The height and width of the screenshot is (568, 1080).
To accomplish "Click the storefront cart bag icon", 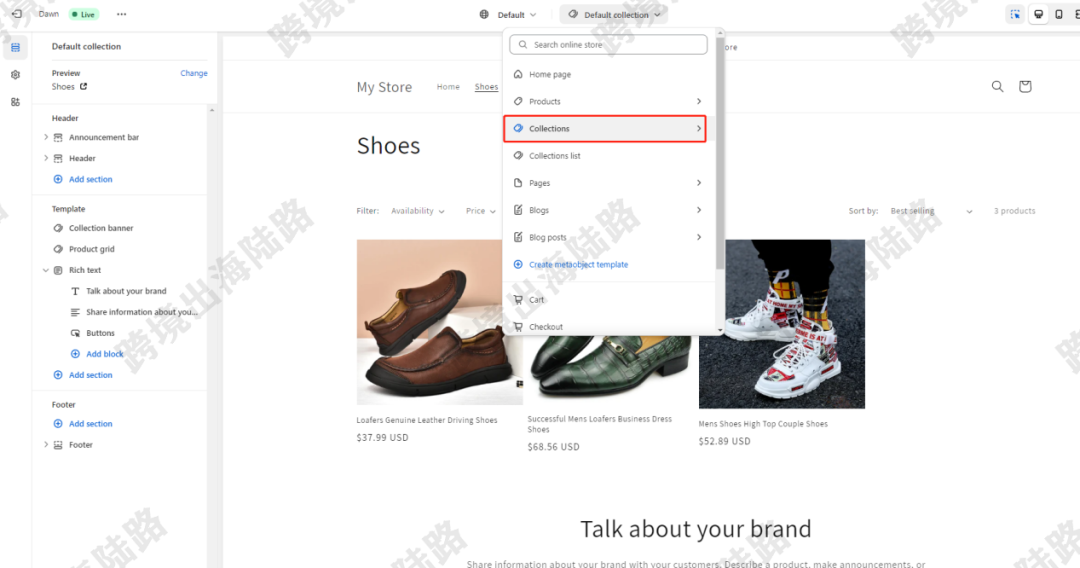I will click(1025, 86).
